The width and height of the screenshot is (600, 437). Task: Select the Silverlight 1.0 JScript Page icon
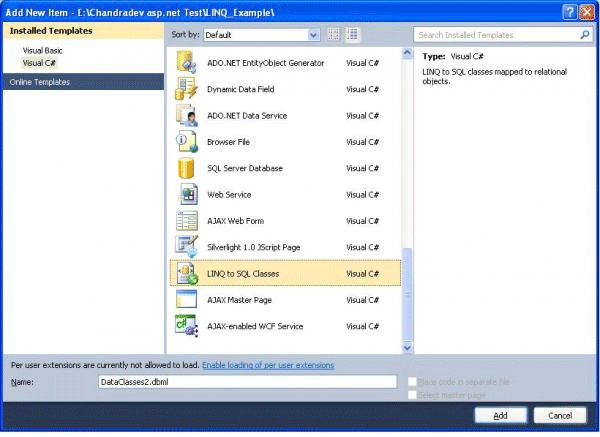[187, 247]
